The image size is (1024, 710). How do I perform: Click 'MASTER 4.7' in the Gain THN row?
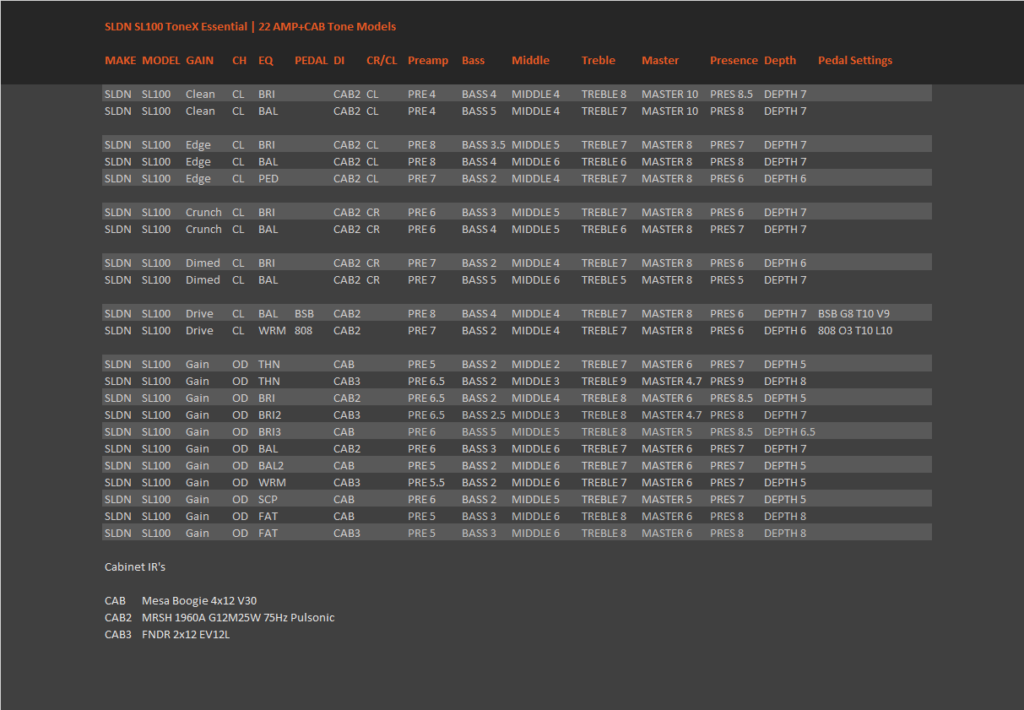pos(671,381)
